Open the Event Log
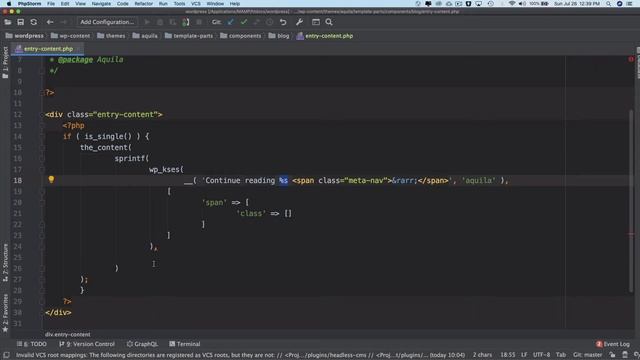 (x=613, y=344)
